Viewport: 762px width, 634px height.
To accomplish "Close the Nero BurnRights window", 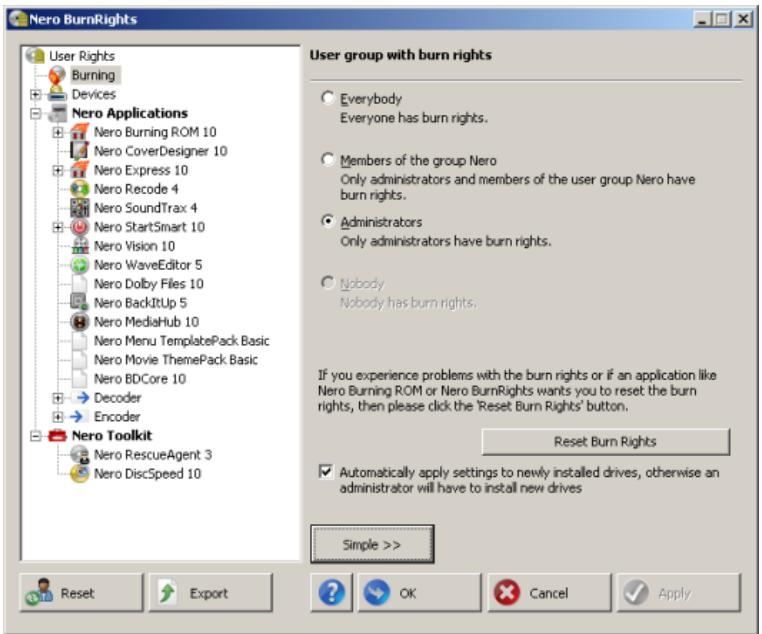I will click(x=744, y=19).
